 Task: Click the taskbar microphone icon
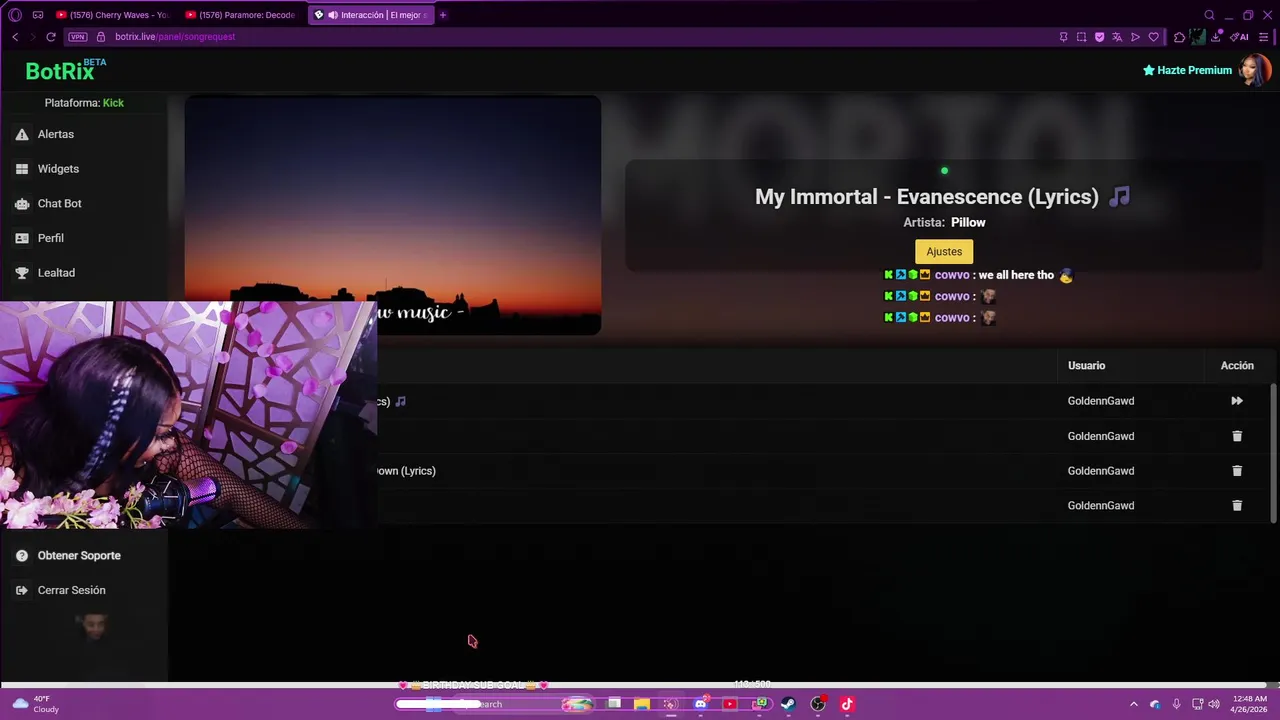click(1176, 704)
